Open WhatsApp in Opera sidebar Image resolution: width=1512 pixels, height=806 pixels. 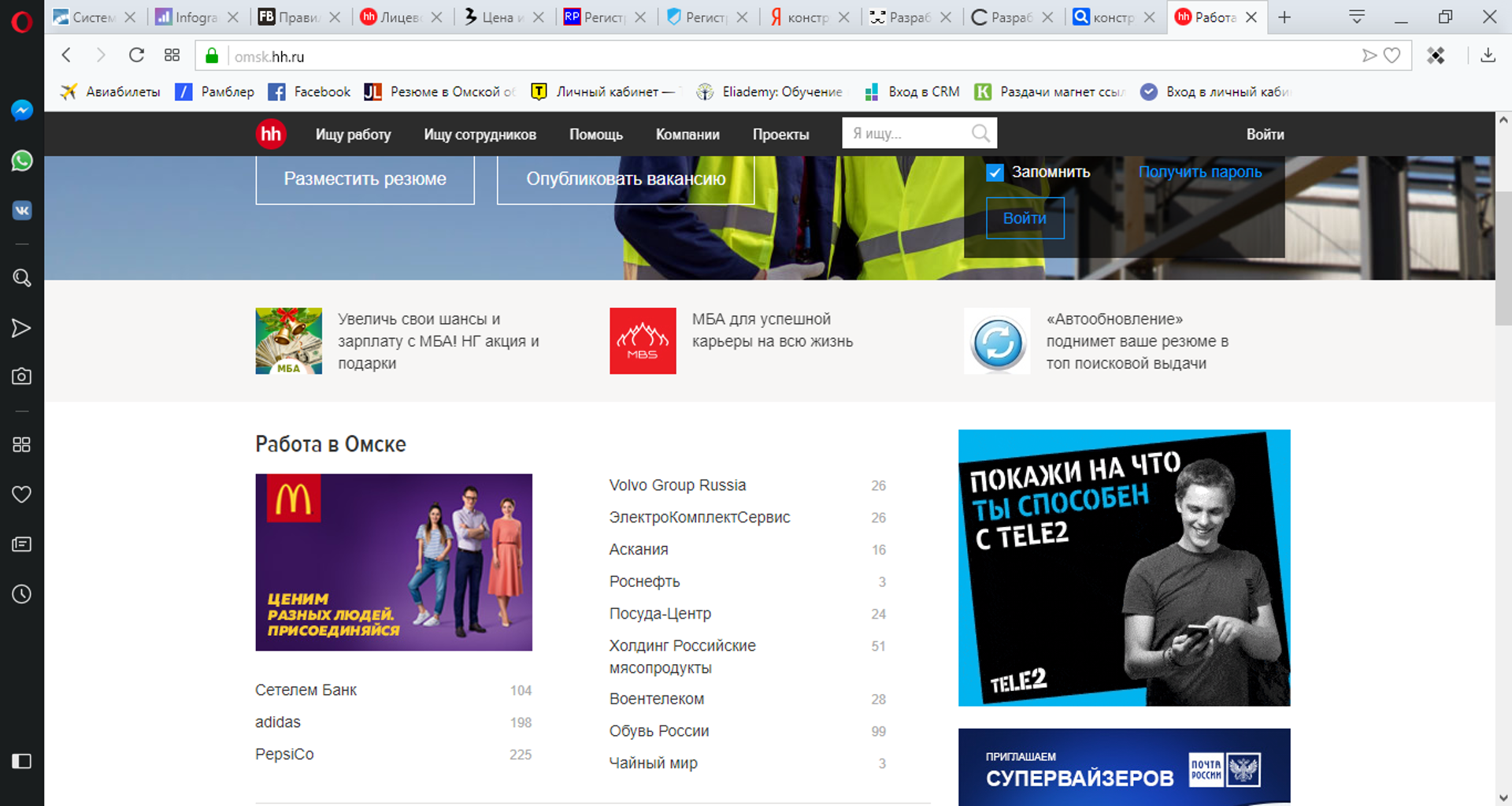22,161
